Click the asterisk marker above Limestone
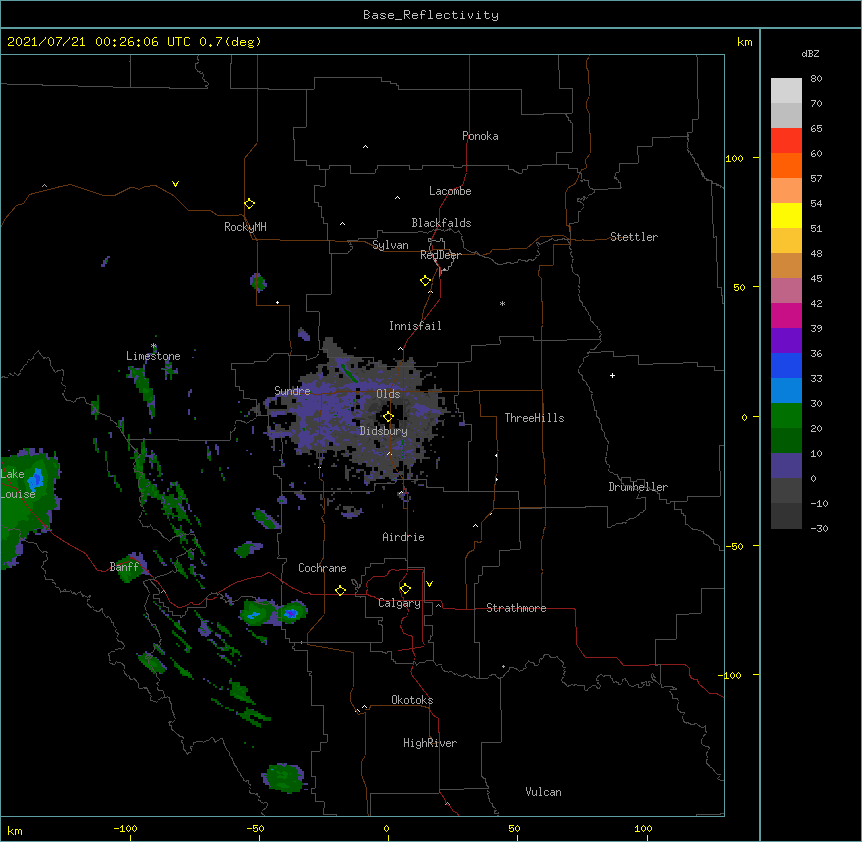 (154, 346)
